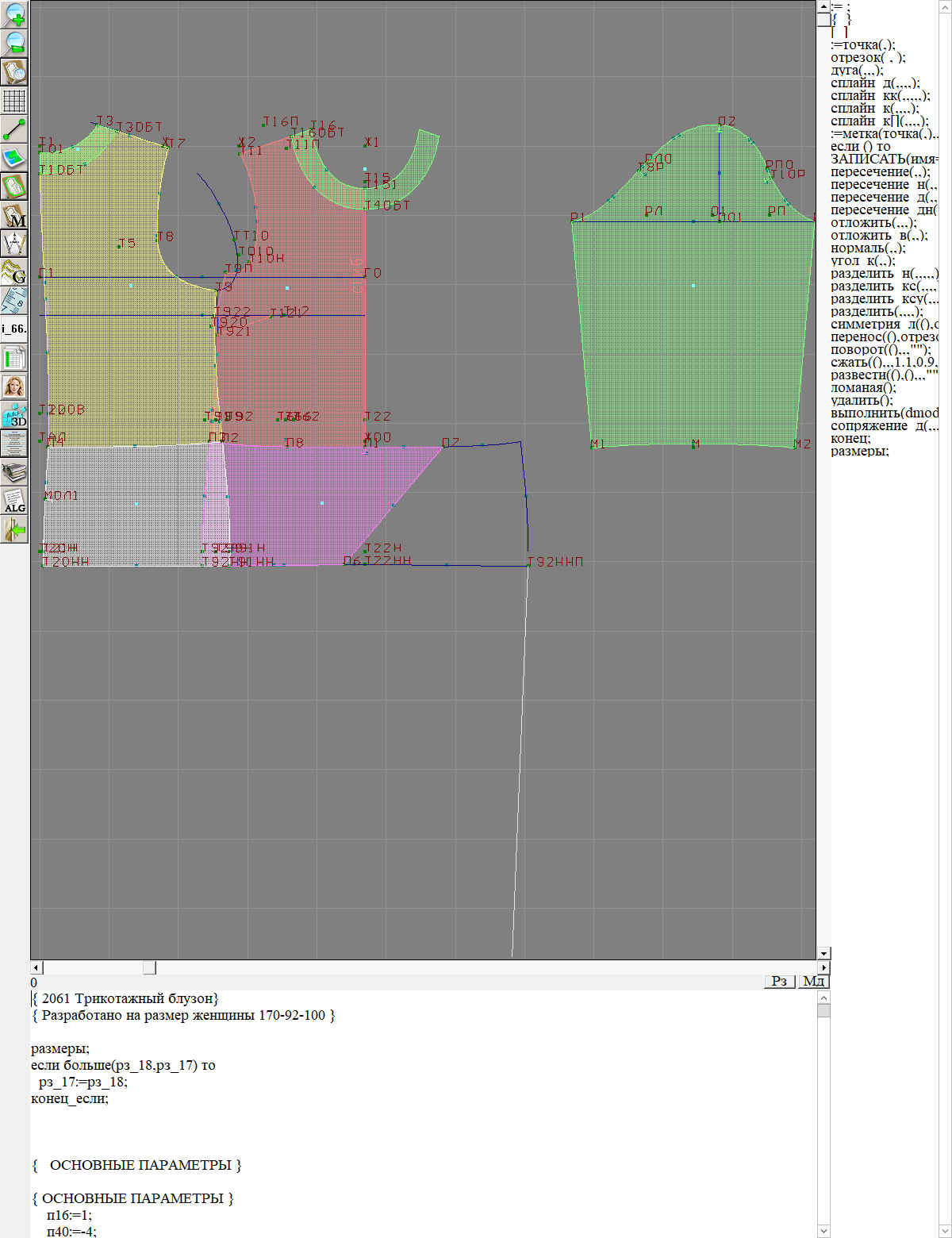Click the horizontal scrollbar thumb under canvas

149,967
